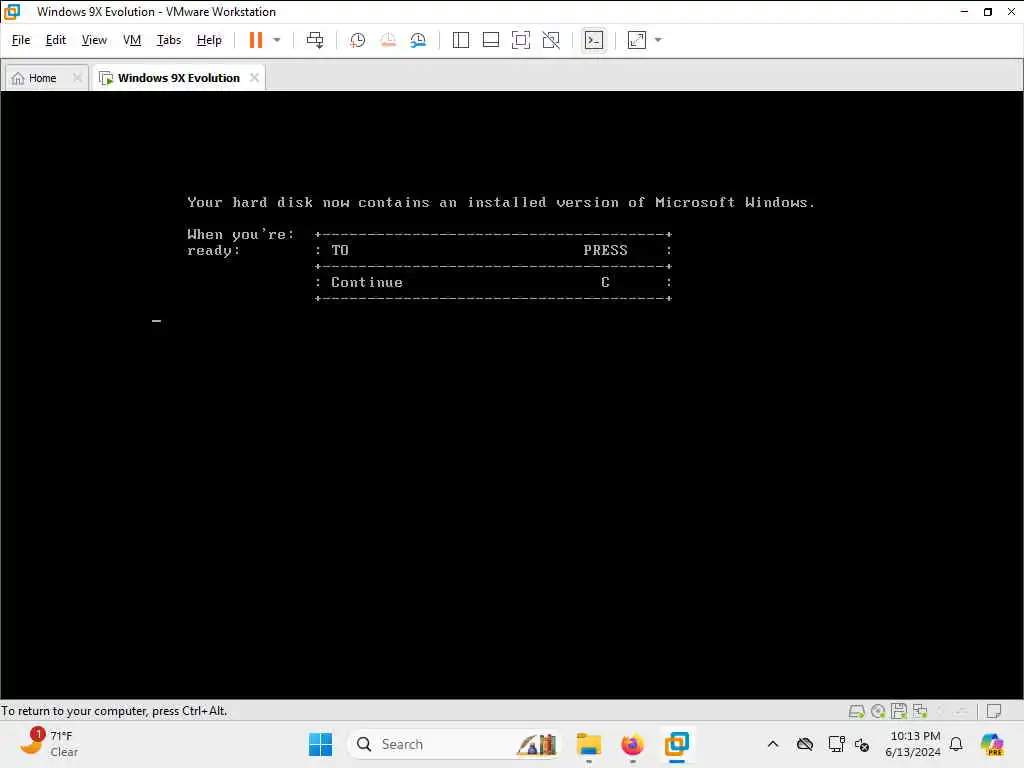The height and width of the screenshot is (768, 1024).
Task: Open the File menu
Action: click(x=21, y=40)
